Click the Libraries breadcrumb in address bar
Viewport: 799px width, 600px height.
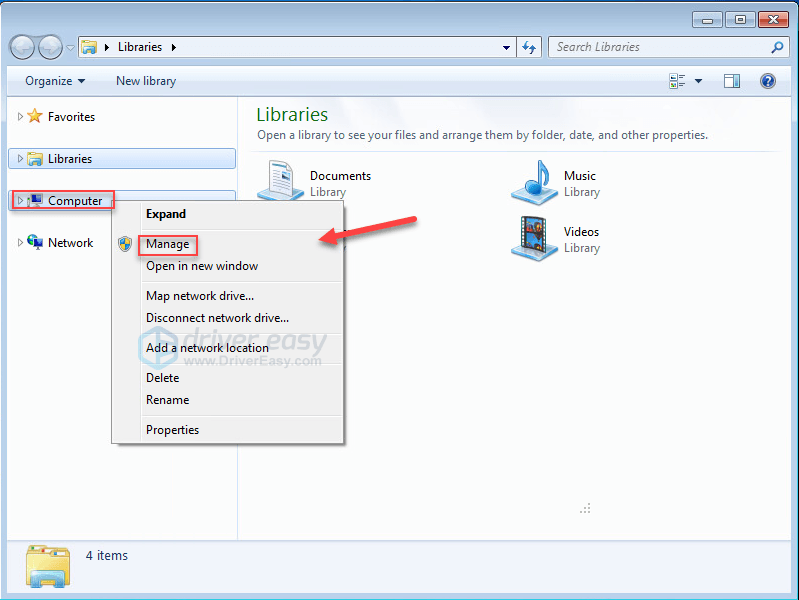coord(140,47)
